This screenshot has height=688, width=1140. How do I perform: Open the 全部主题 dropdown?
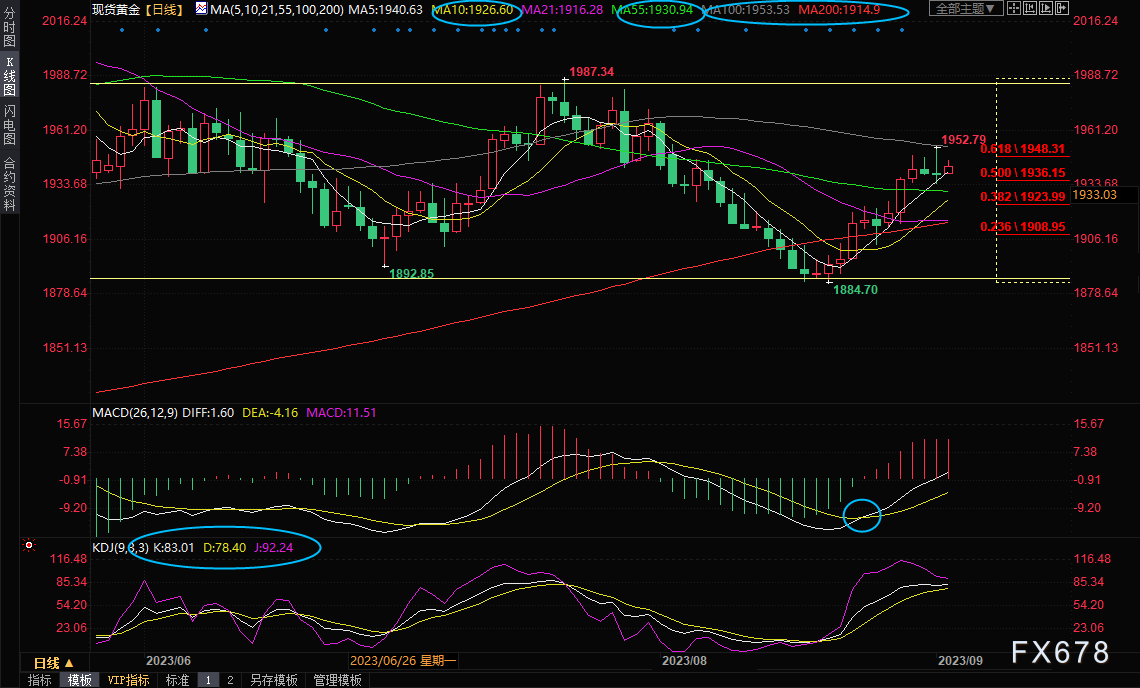pos(966,9)
